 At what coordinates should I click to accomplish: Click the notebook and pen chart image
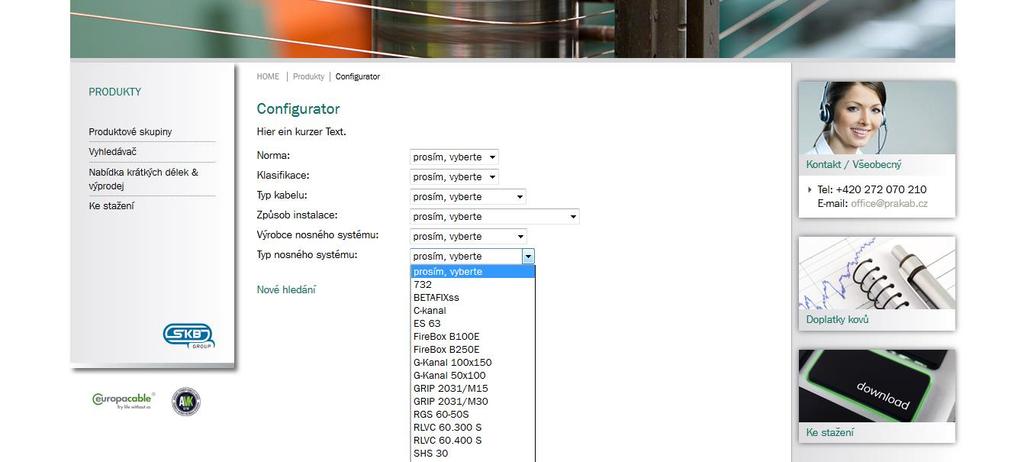pos(877,273)
